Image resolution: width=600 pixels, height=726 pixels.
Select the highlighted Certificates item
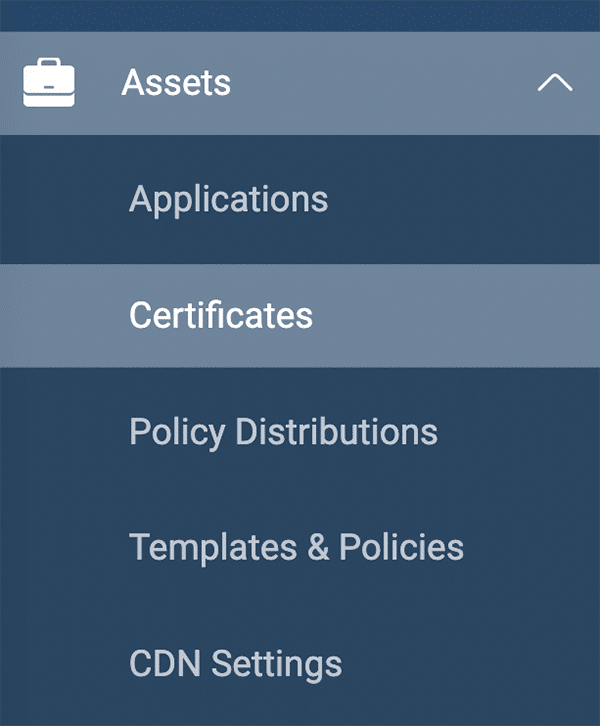[x=221, y=316]
